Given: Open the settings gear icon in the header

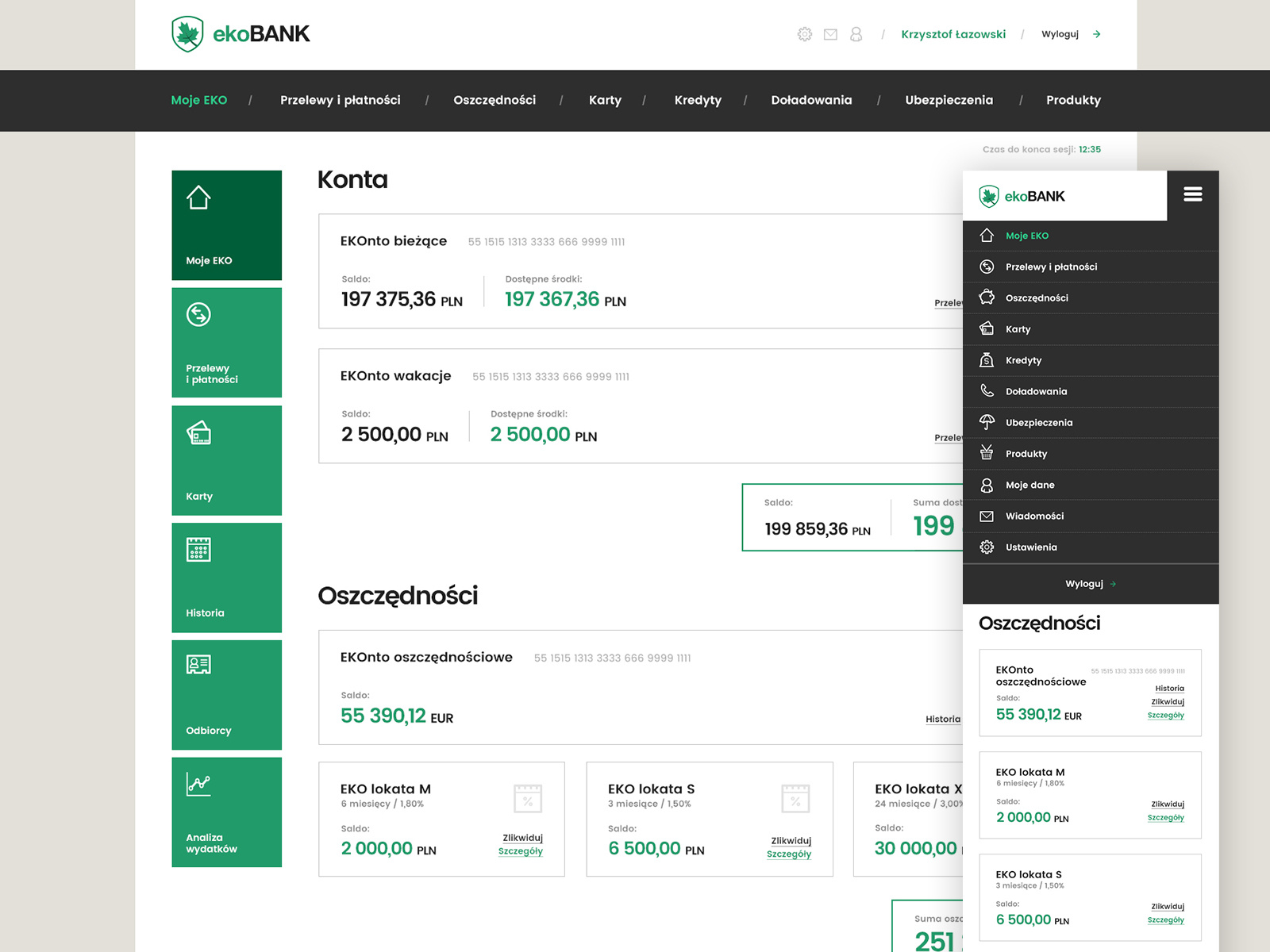Looking at the screenshot, I should click(805, 34).
